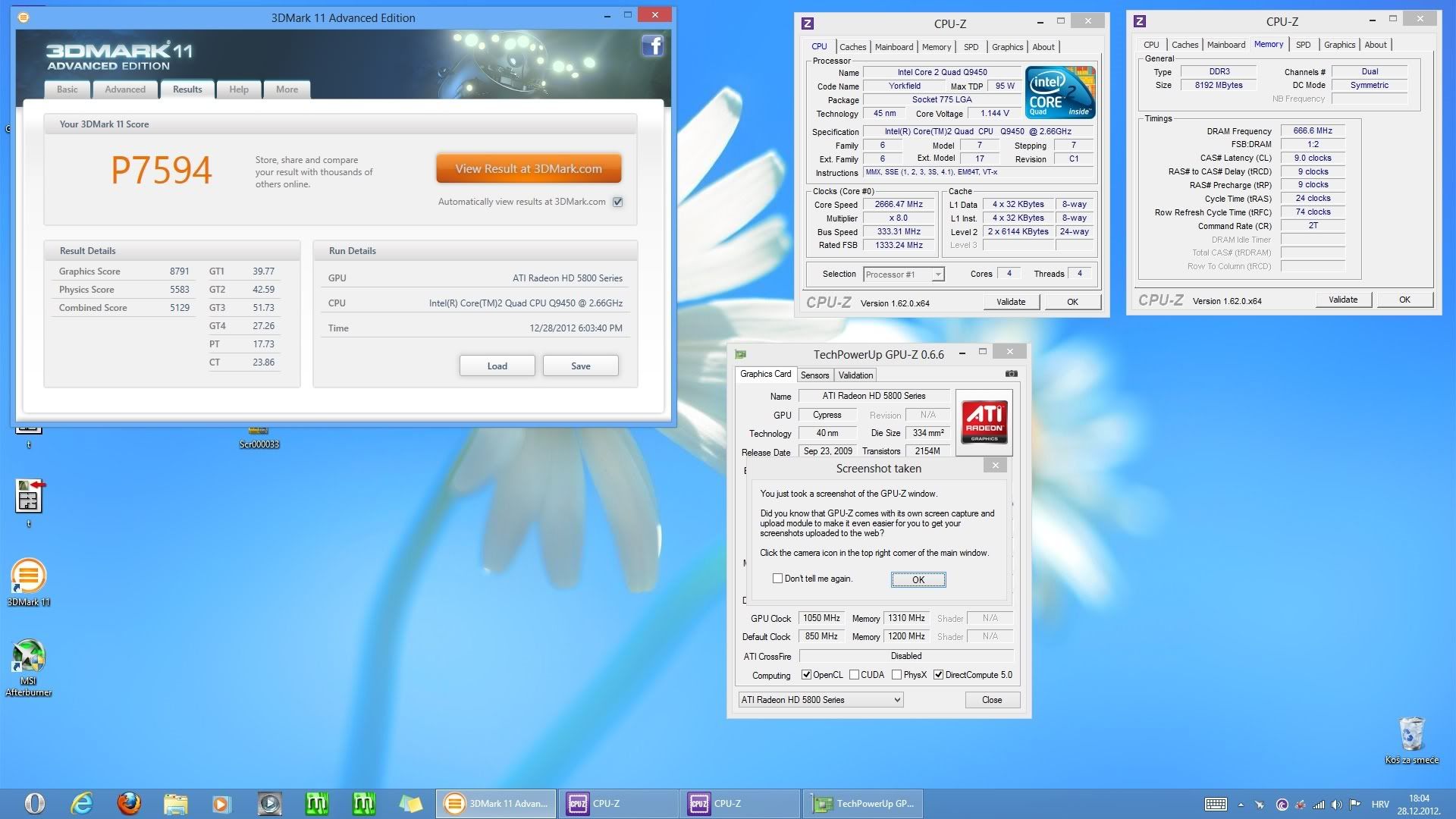The width and height of the screenshot is (1456, 819).
Task: Click the network signal tray icon
Action: 1319,804
